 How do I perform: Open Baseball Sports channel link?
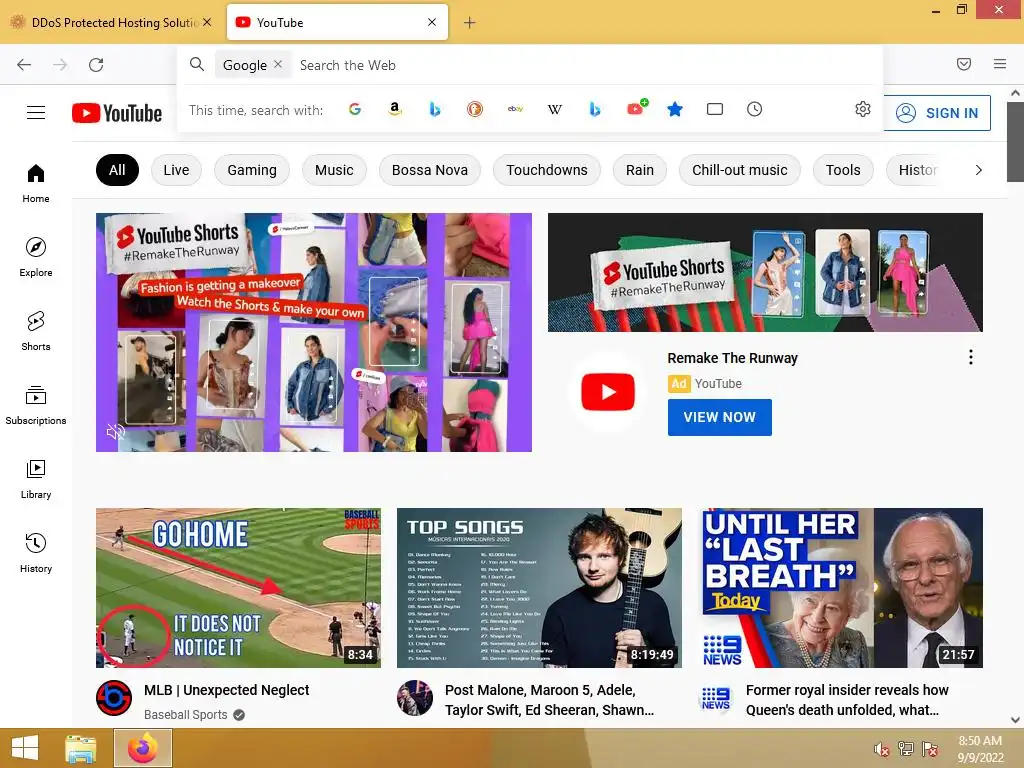point(185,715)
